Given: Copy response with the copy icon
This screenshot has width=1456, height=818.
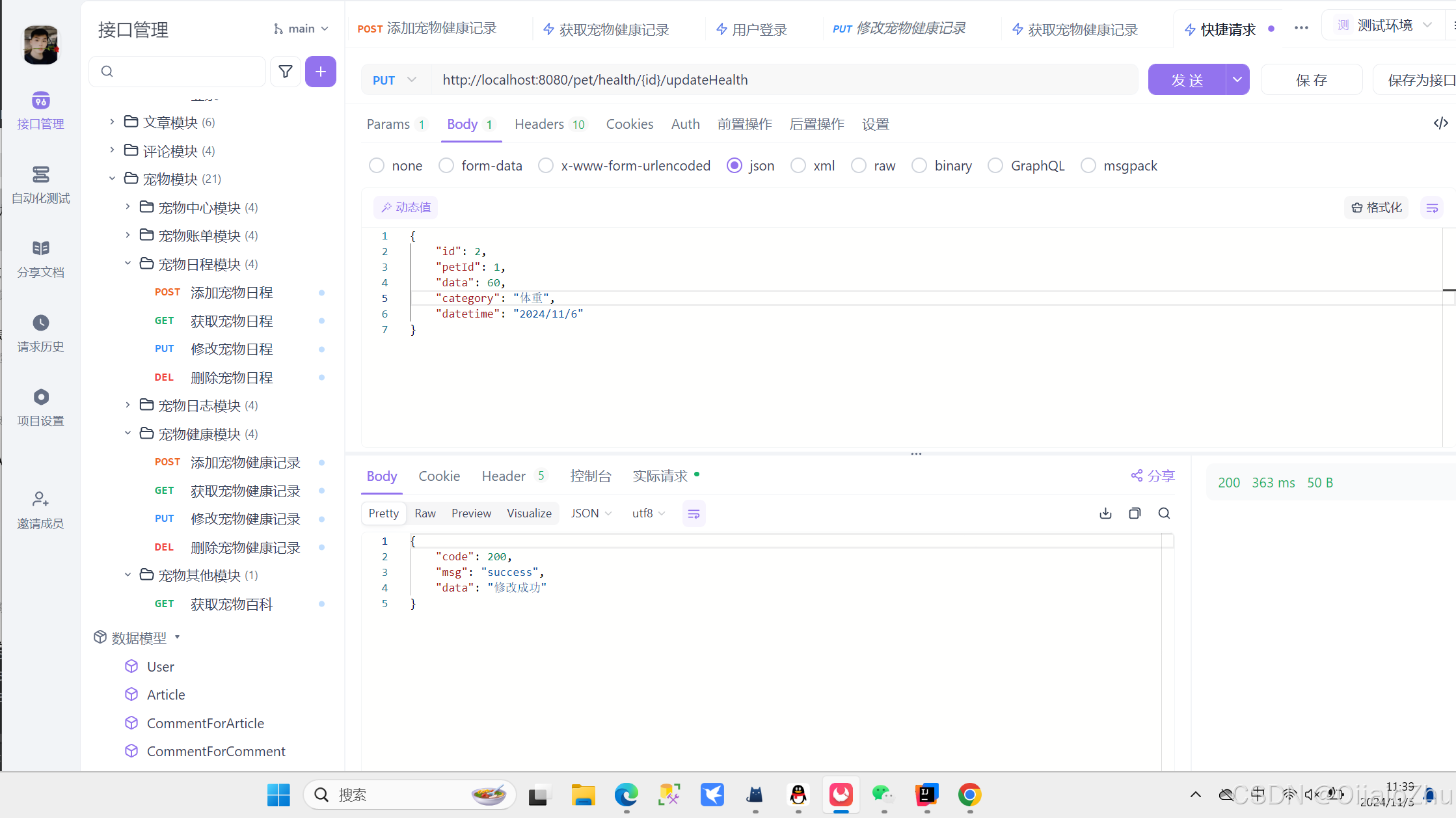Looking at the screenshot, I should pyautogui.click(x=1135, y=513).
